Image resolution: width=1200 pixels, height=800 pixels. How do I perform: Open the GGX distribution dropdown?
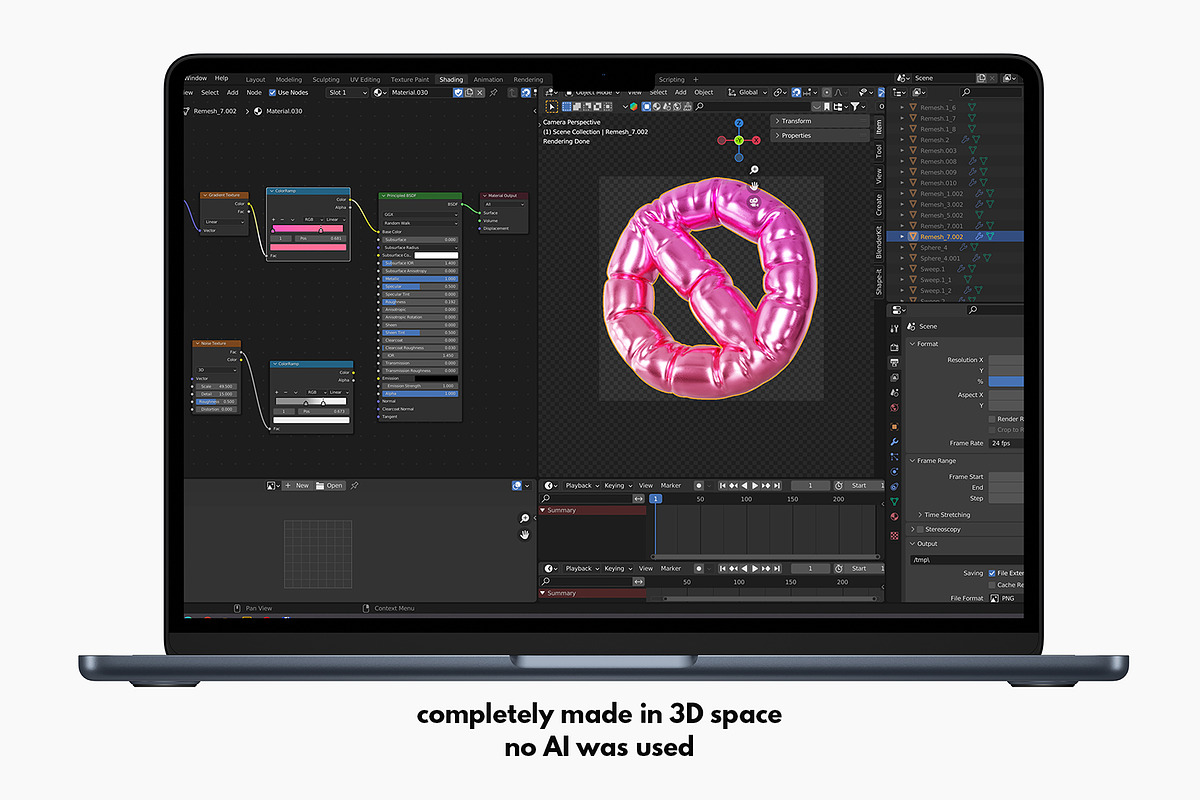[x=420, y=214]
